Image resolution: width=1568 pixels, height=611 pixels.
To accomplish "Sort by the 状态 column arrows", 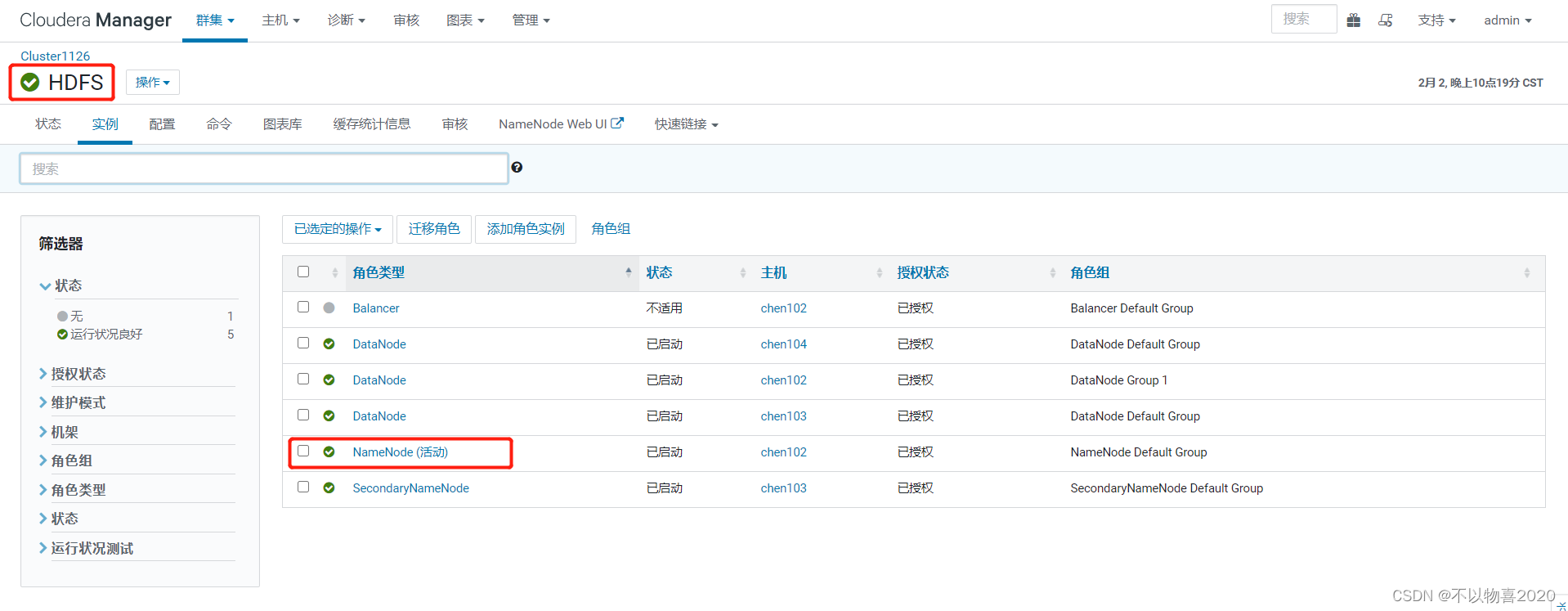I will (x=743, y=273).
